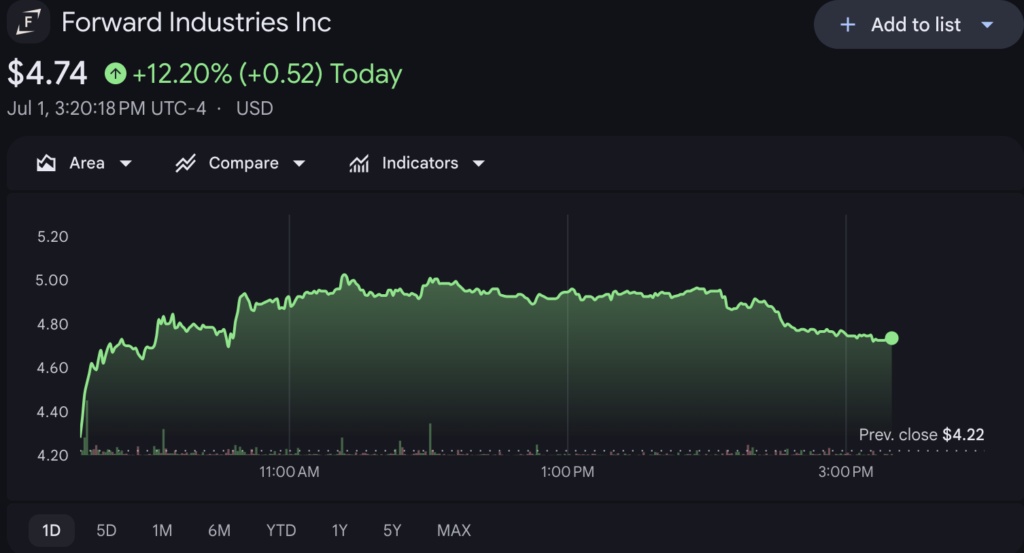Expand the Indicators dropdown
This screenshot has height=553, width=1024.
point(479,163)
